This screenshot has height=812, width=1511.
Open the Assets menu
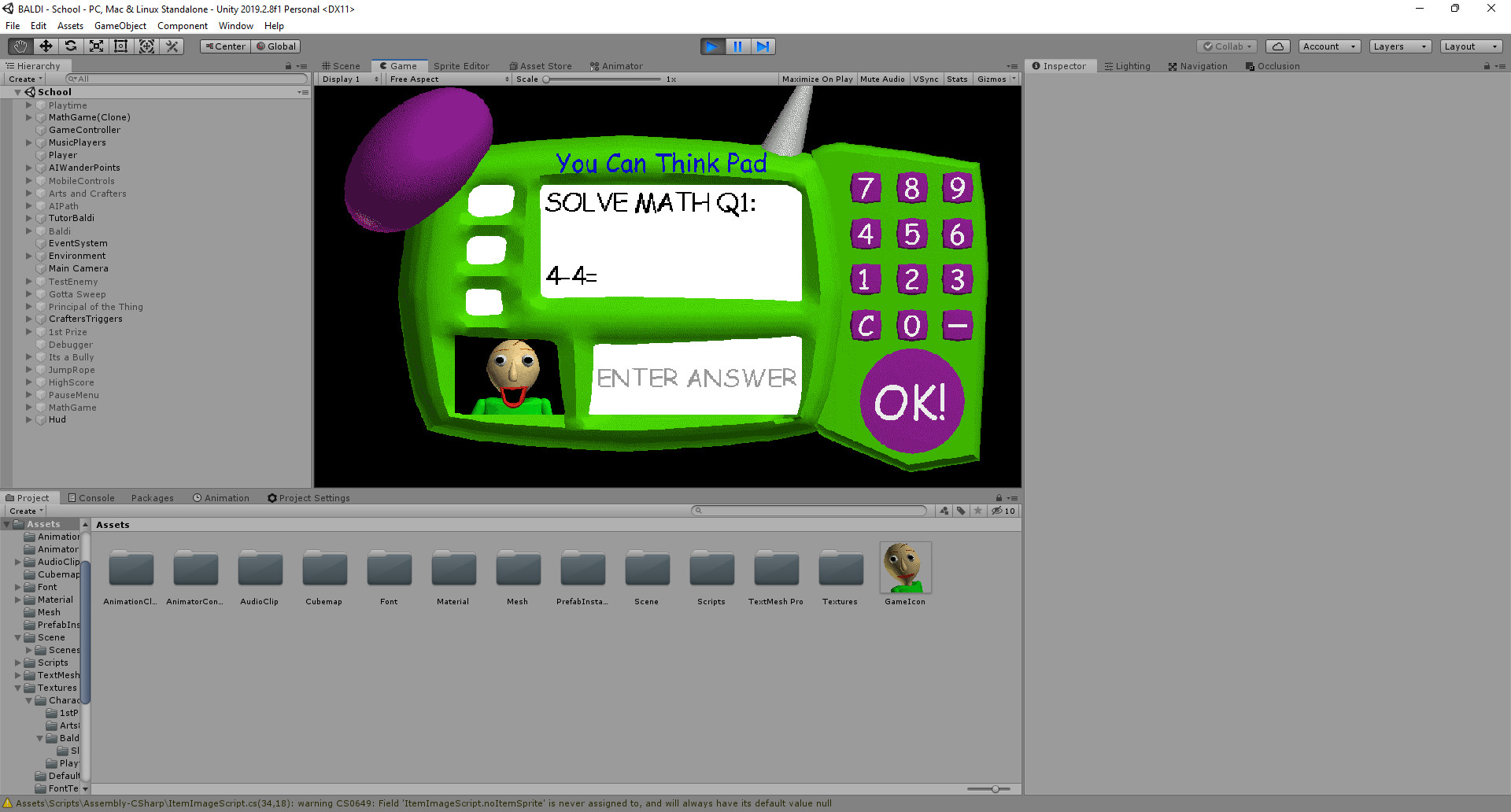(x=70, y=26)
